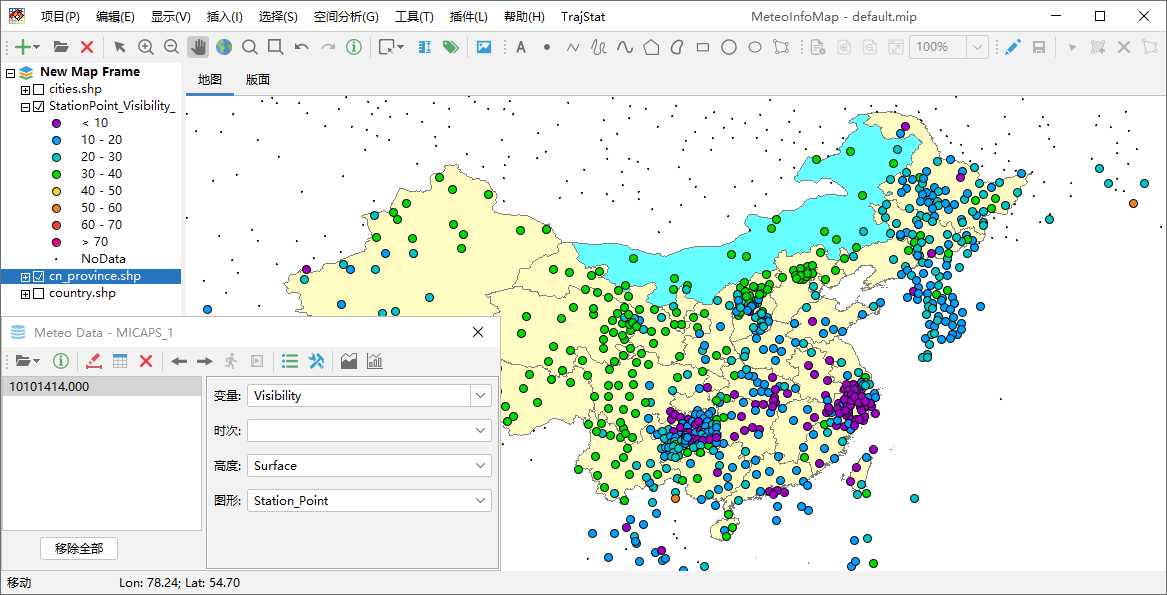Click the purple '< 10' legend symbol
Viewport: 1167px width, 595px height.
[x=57, y=124]
